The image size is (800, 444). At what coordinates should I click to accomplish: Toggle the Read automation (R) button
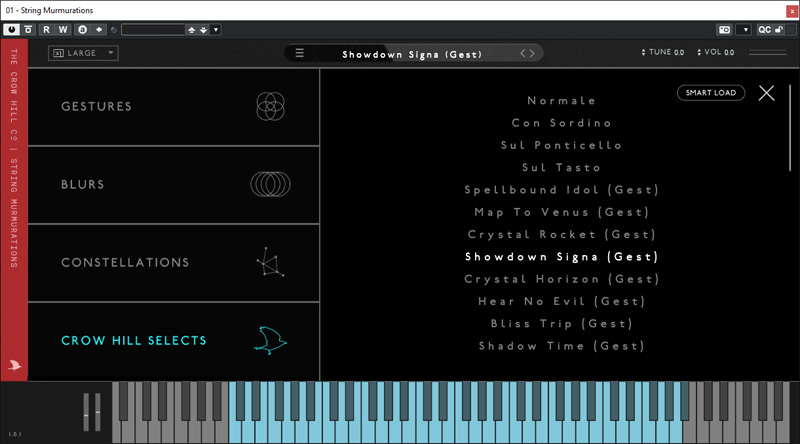(47, 29)
